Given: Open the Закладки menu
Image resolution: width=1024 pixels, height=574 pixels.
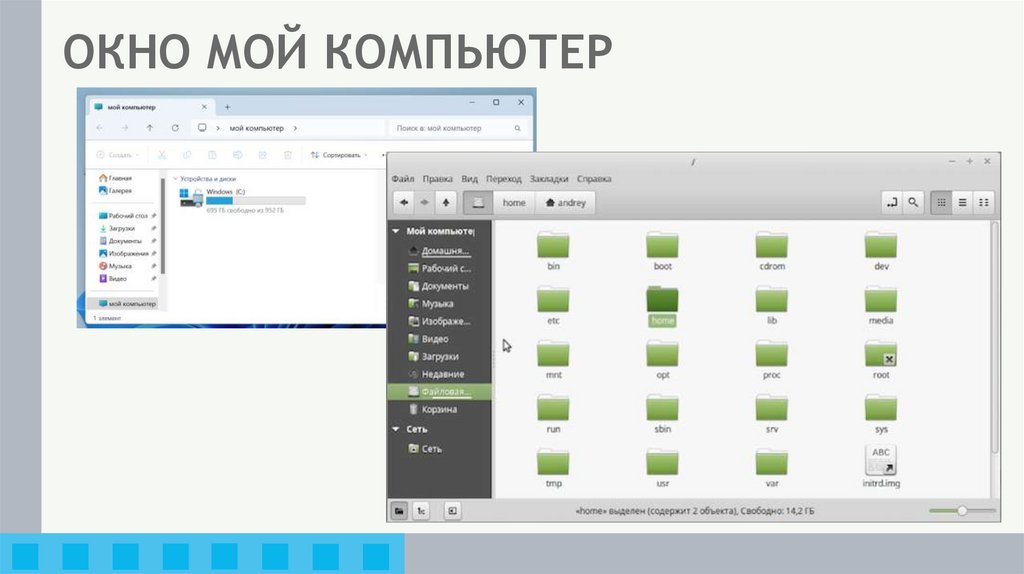Looking at the screenshot, I should coord(549,178).
